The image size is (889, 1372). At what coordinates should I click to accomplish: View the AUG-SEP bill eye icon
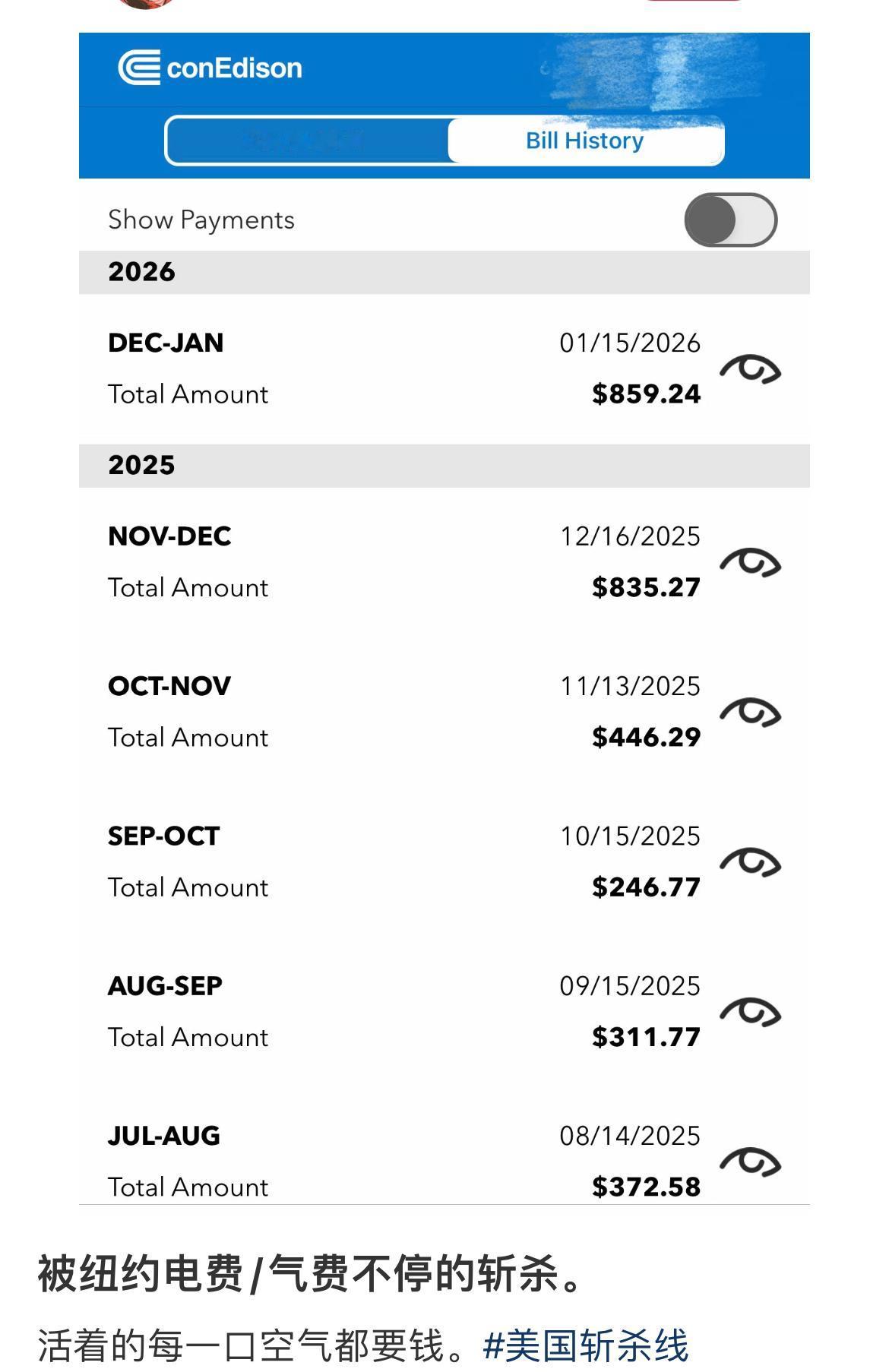point(750,1012)
